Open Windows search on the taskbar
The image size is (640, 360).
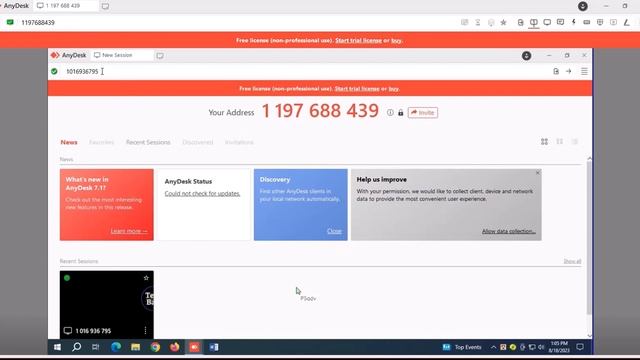(x=76, y=347)
